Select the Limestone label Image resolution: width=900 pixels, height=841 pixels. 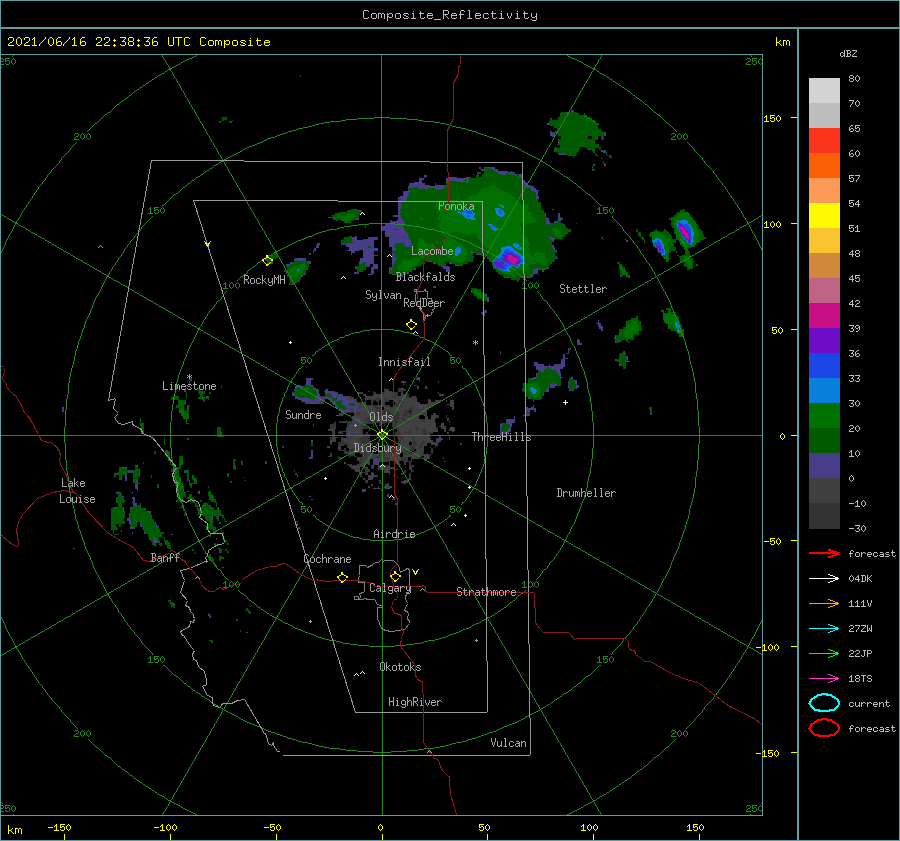[189, 386]
